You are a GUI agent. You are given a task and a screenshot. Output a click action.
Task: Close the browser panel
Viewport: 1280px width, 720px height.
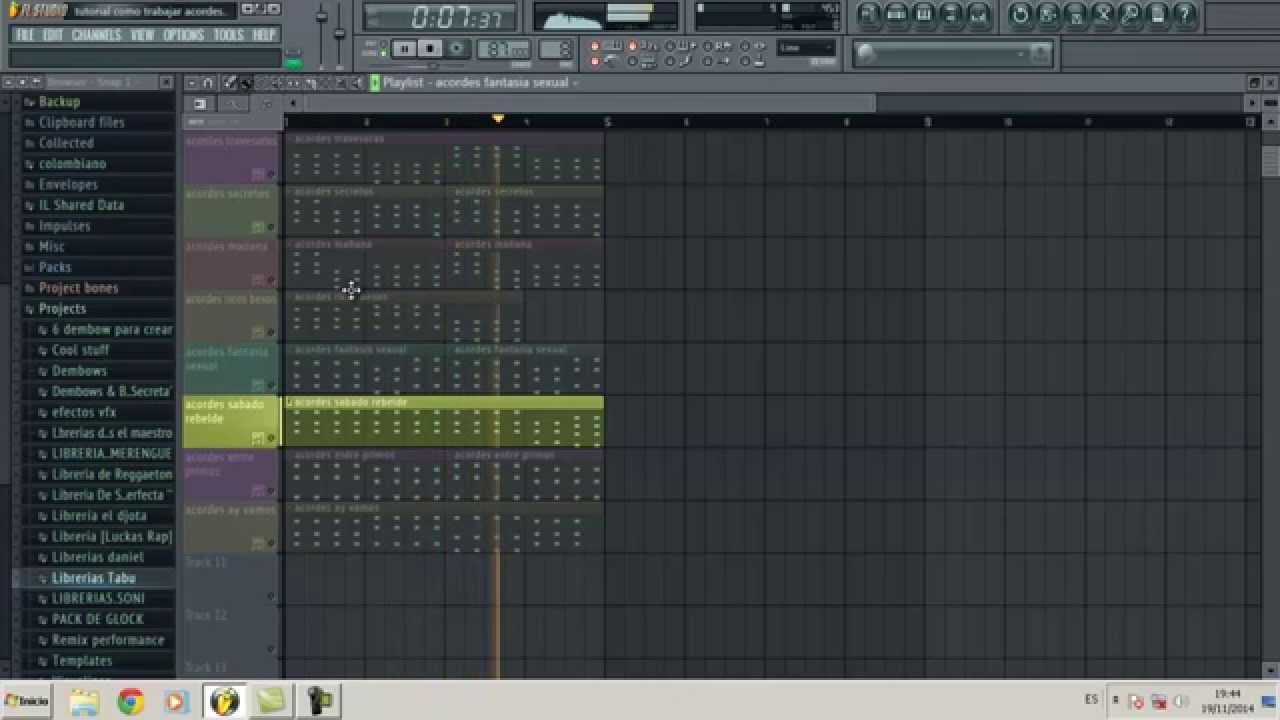[166, 82]
